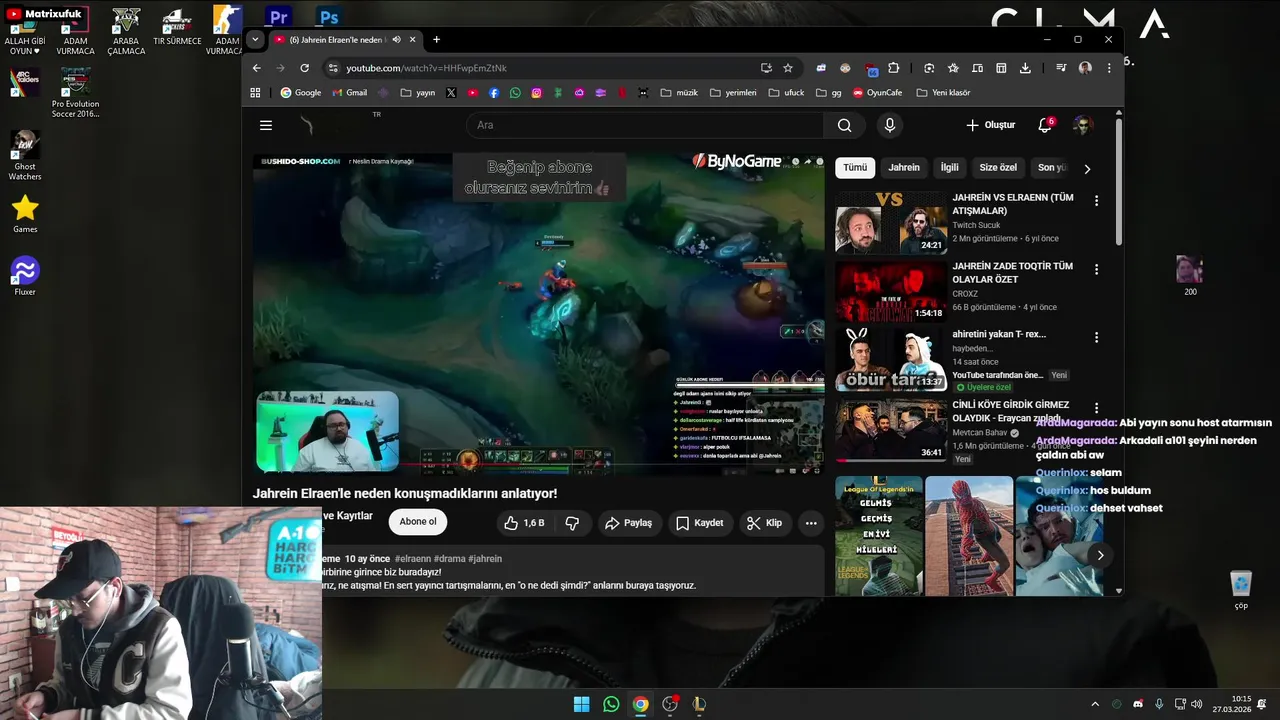Click the Kaydet save button

click(699, 522)
